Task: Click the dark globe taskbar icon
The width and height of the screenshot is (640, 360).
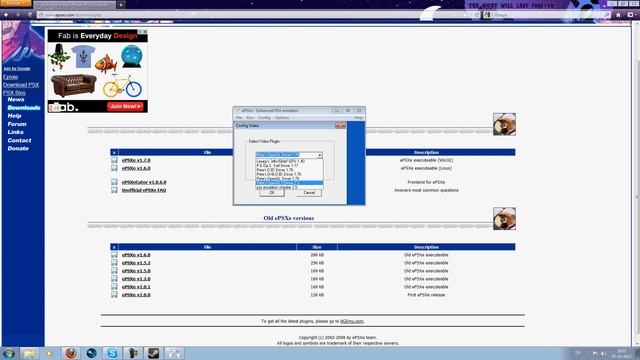Action: pyautogui.click(x=91, y=353)
